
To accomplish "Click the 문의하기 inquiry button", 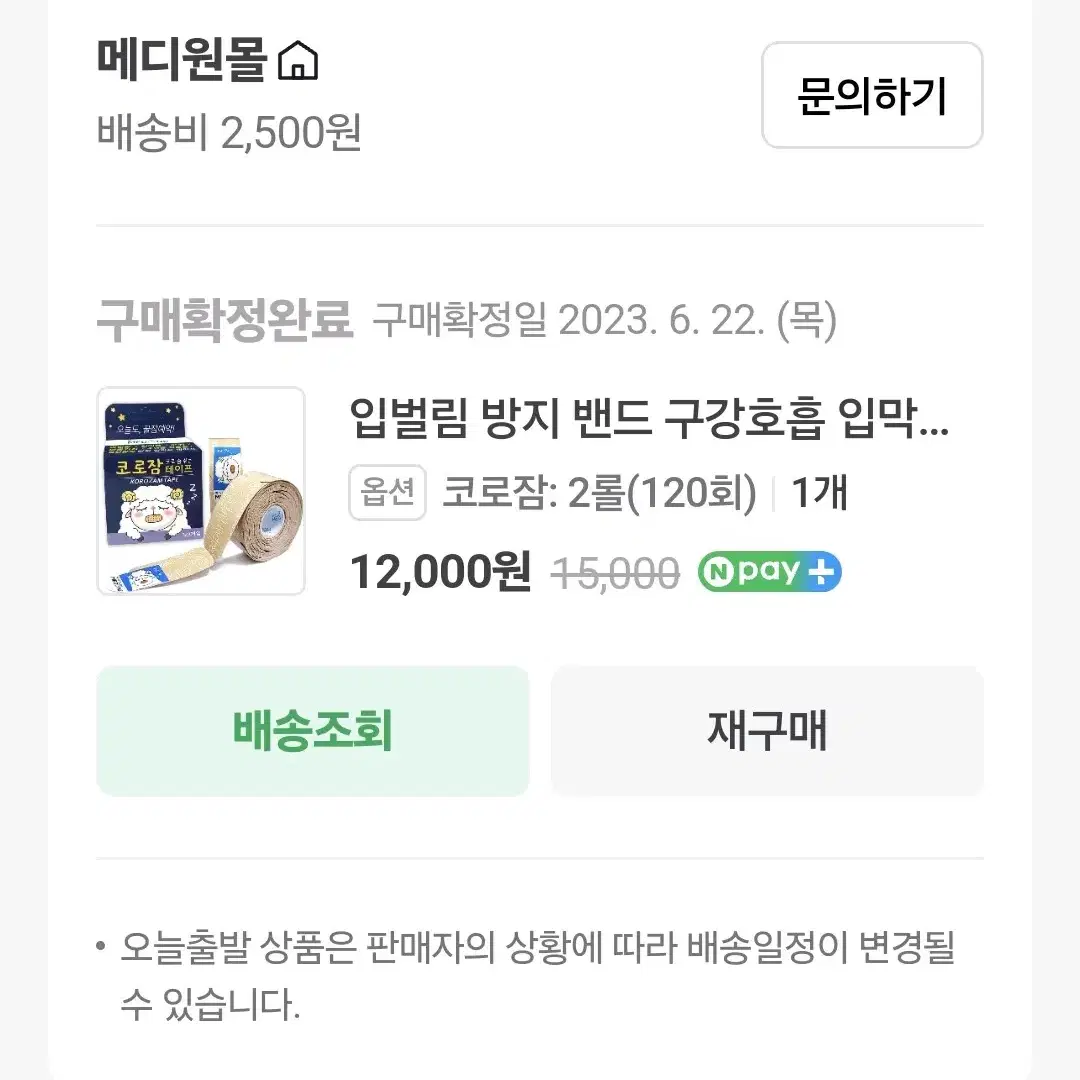I will [x=872, y=95].
